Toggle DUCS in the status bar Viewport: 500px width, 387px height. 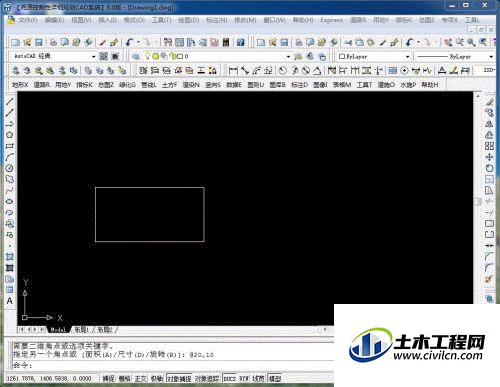point(229,378)
